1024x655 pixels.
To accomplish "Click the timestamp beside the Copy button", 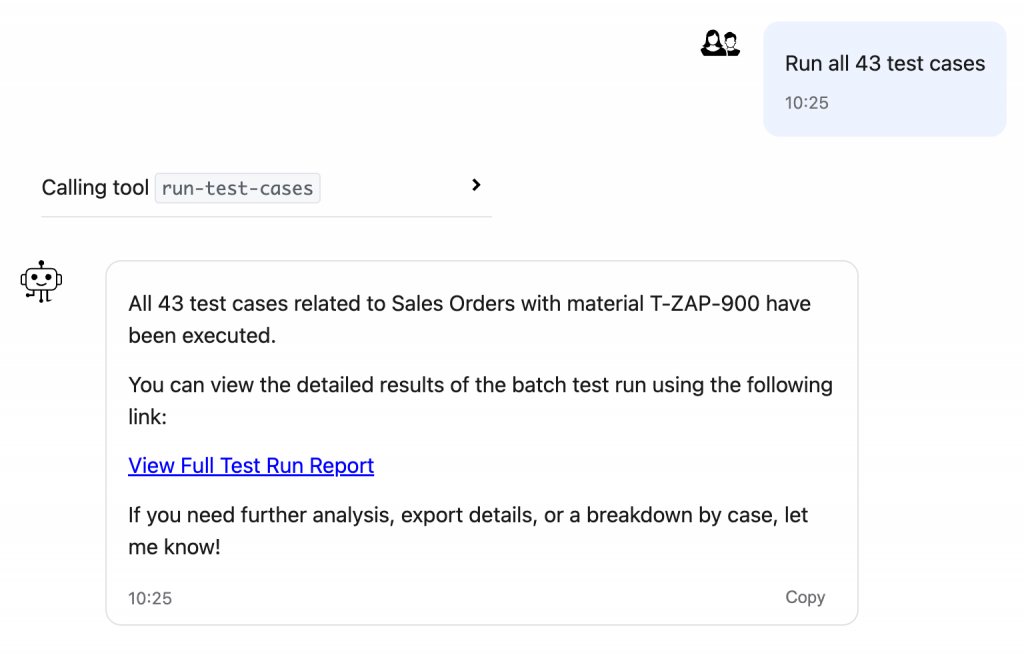I will (x=150, y=598).
